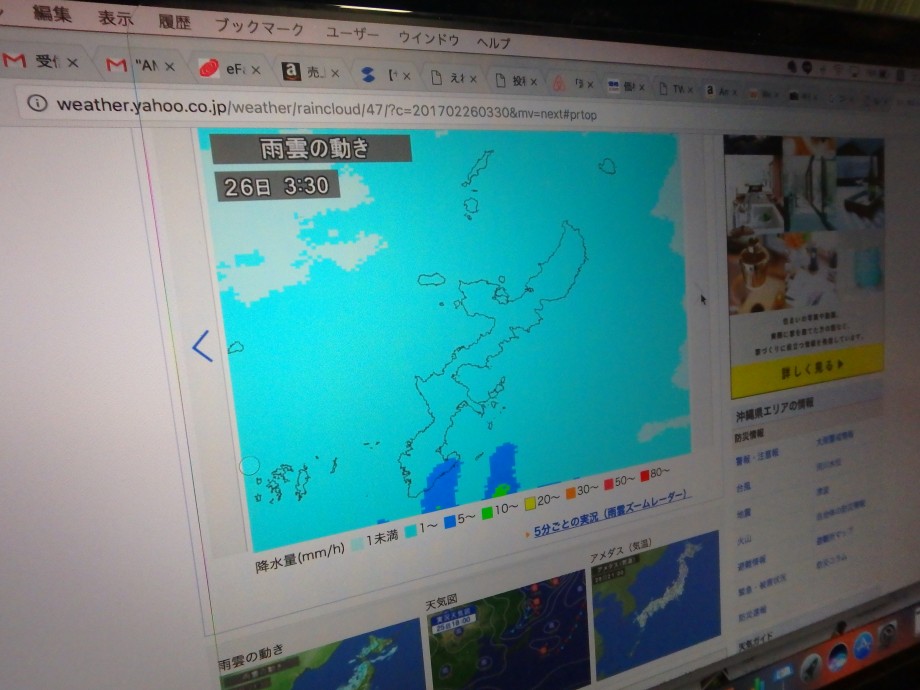Screen dimensions: 920x690
Task: Click the 1未満 legend color swatch
Action: coord(357,544)
